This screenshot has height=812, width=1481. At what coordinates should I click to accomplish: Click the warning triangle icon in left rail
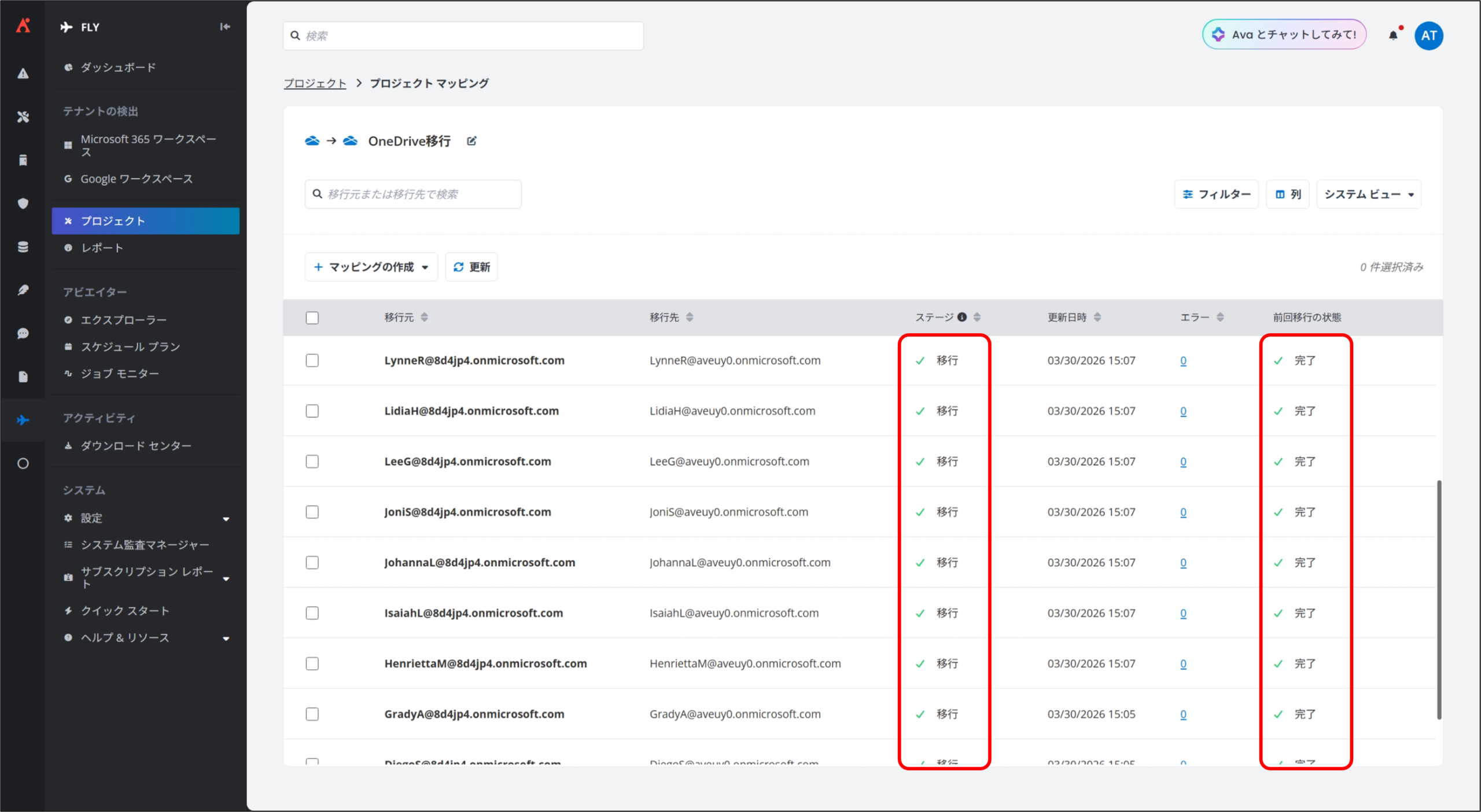tap(23, 73)
